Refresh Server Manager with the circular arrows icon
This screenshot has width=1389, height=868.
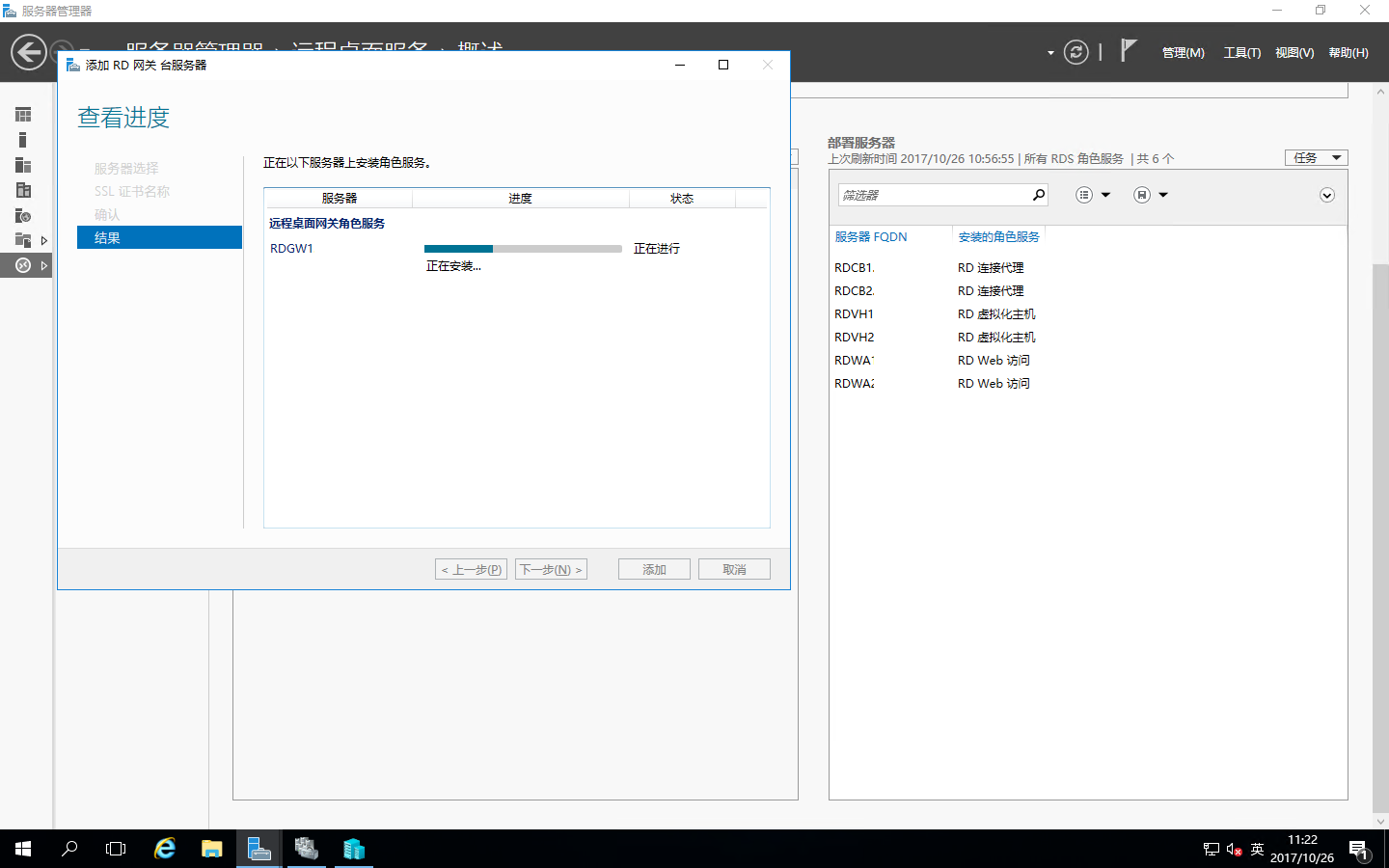coord(1076,52)
